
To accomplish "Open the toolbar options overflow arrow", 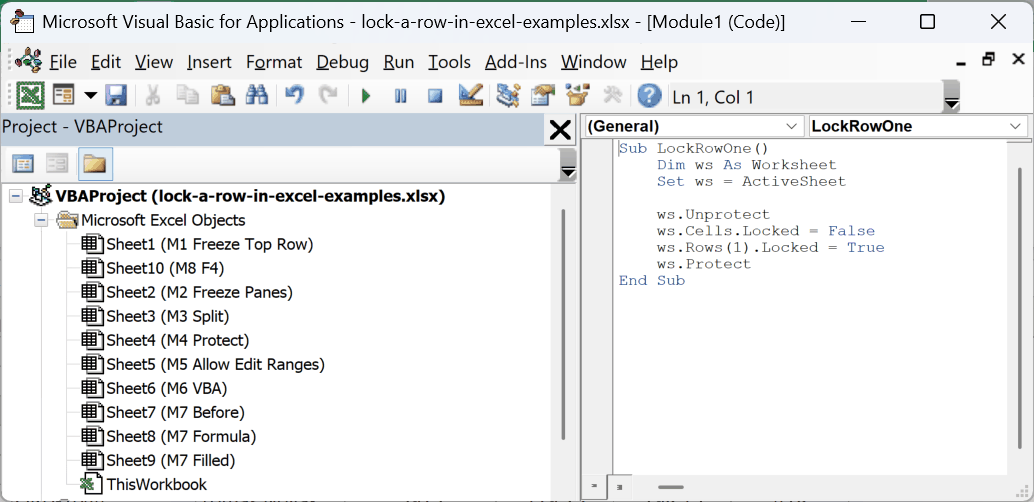I will point(951,98).
